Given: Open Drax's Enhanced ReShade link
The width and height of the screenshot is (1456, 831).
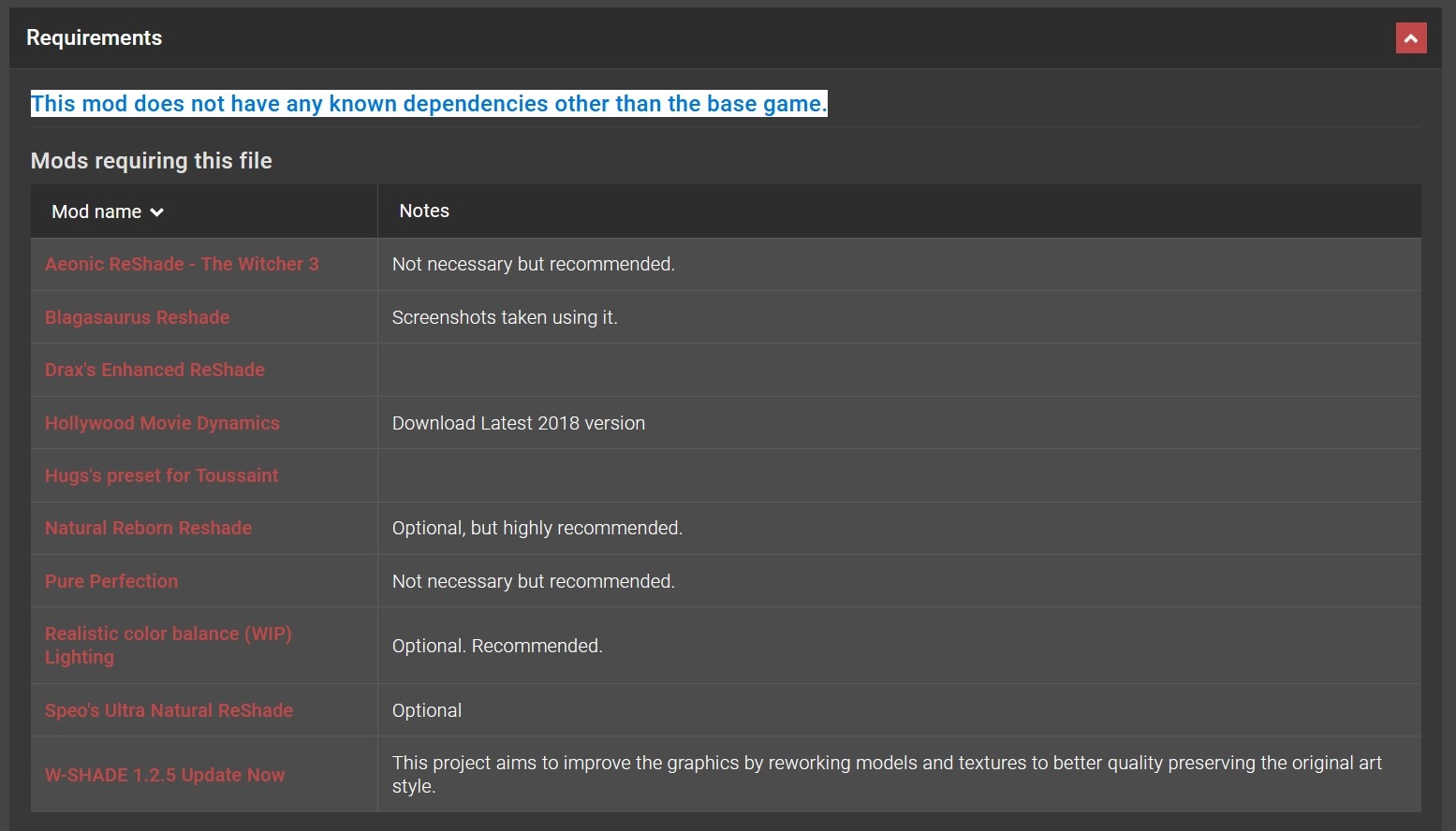Looking at the screenshot, I should click(x=154, y=370).
